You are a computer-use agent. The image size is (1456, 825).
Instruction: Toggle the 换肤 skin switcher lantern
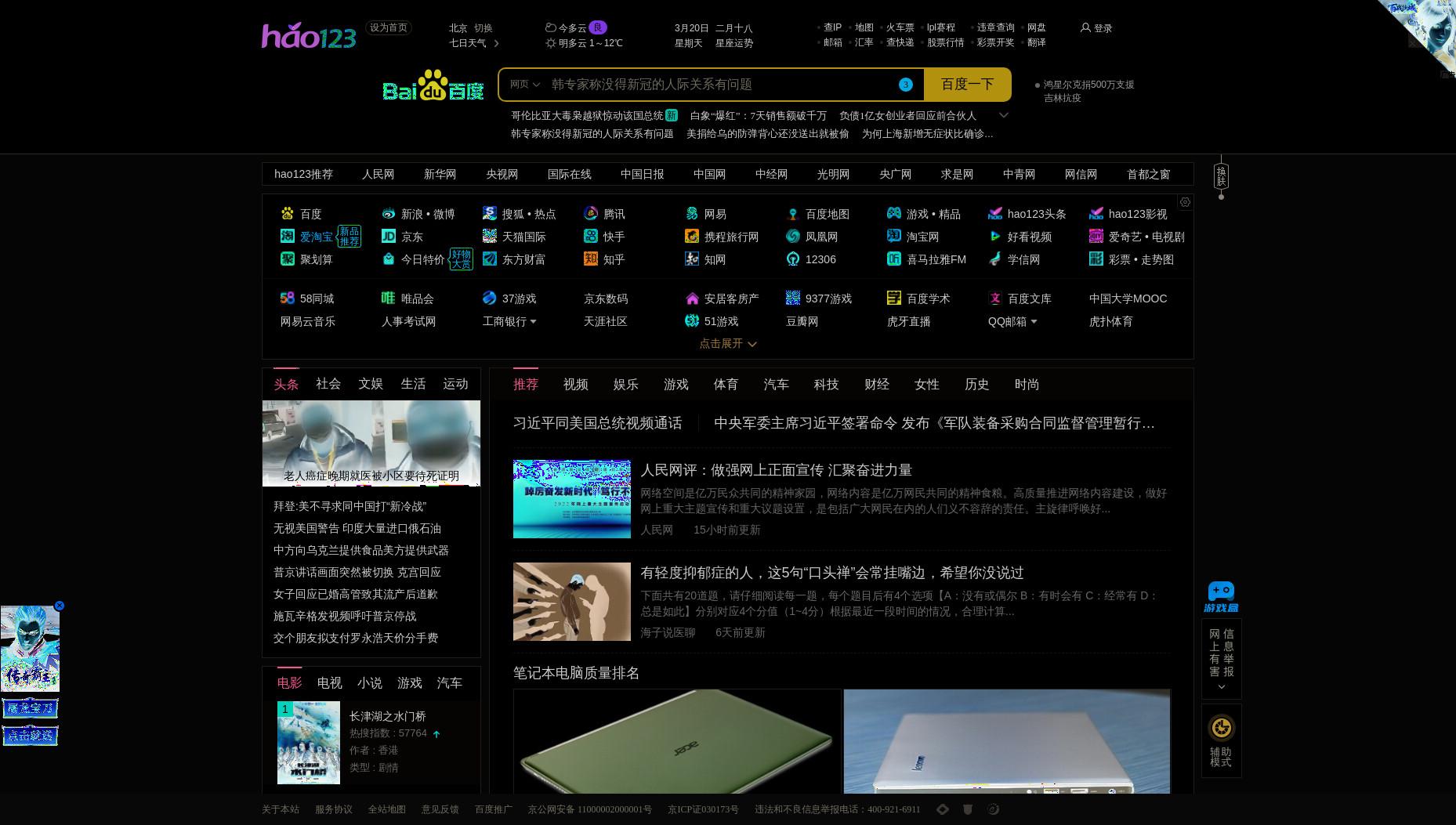click(1221, 177)
